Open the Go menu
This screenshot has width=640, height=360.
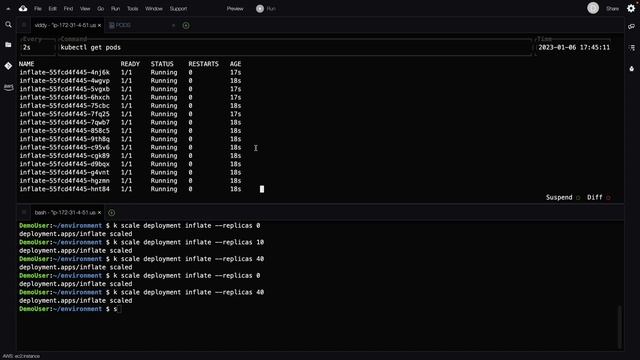pos(100,9)
